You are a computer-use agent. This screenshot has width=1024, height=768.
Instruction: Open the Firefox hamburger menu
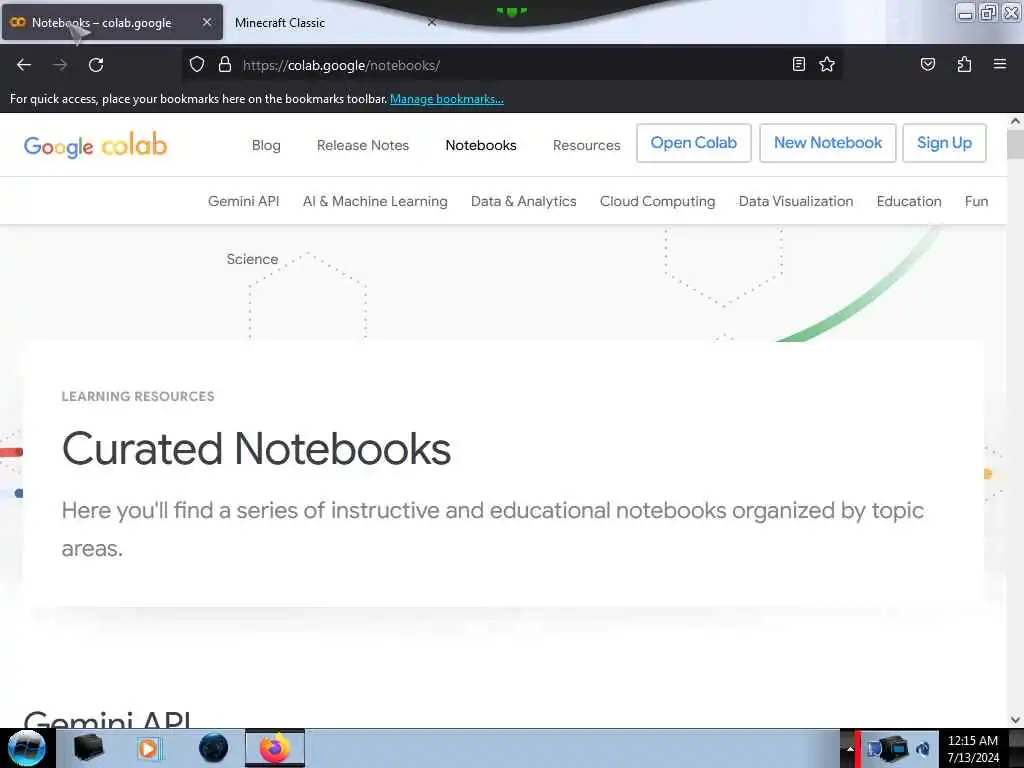coord(1000,64)
